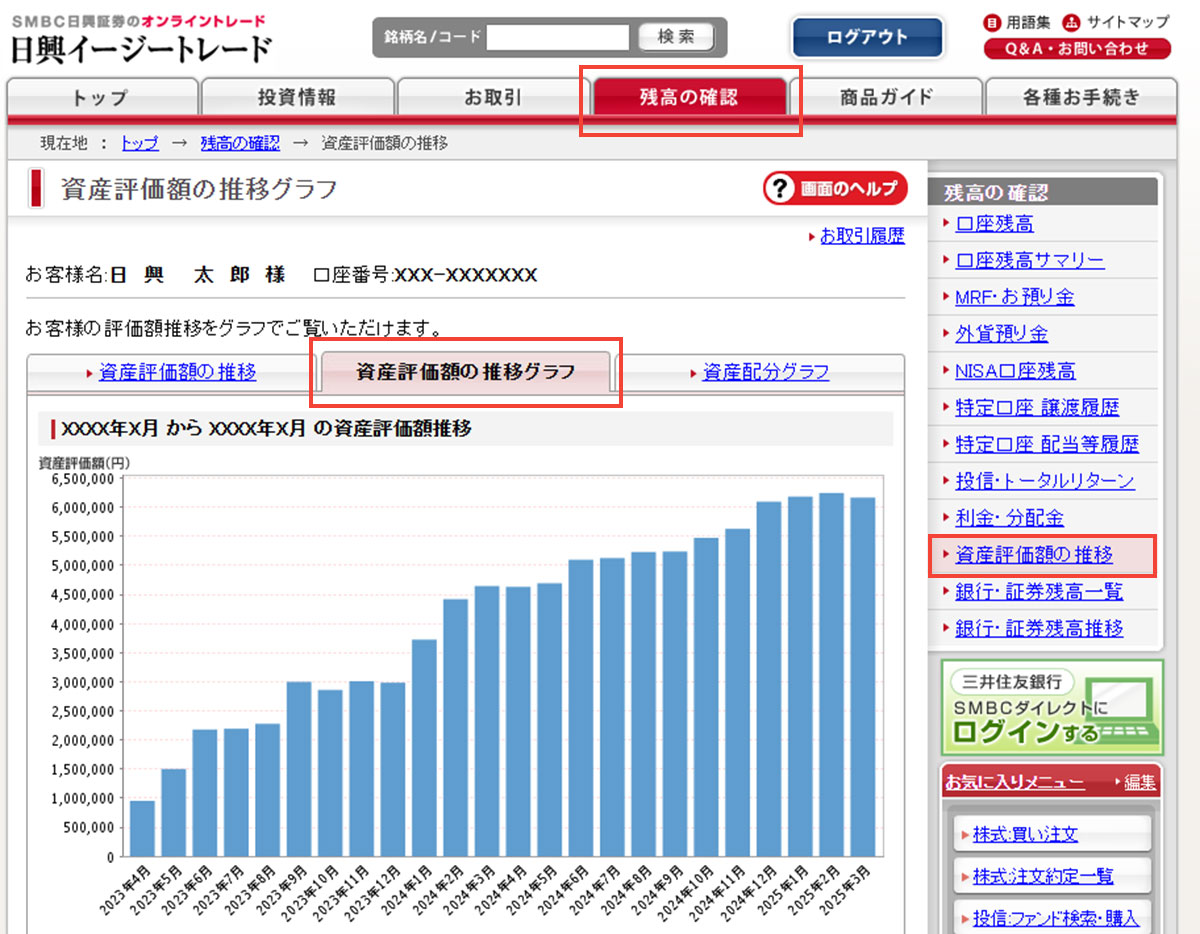
Task: Click 編集 in the お気に入りメニュー header
Action: (1139, 782)
